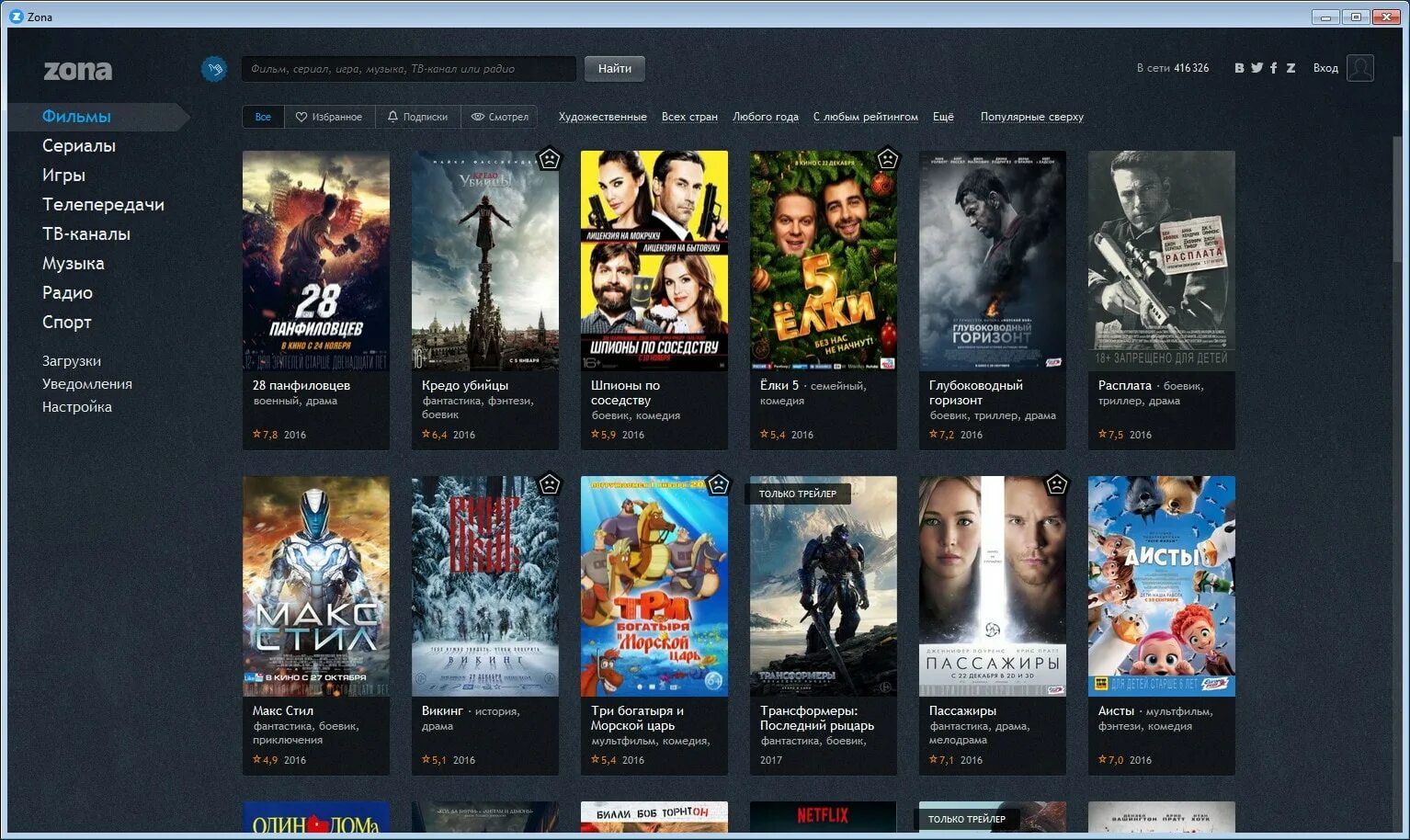Go to Игры section

coord(63,176)
